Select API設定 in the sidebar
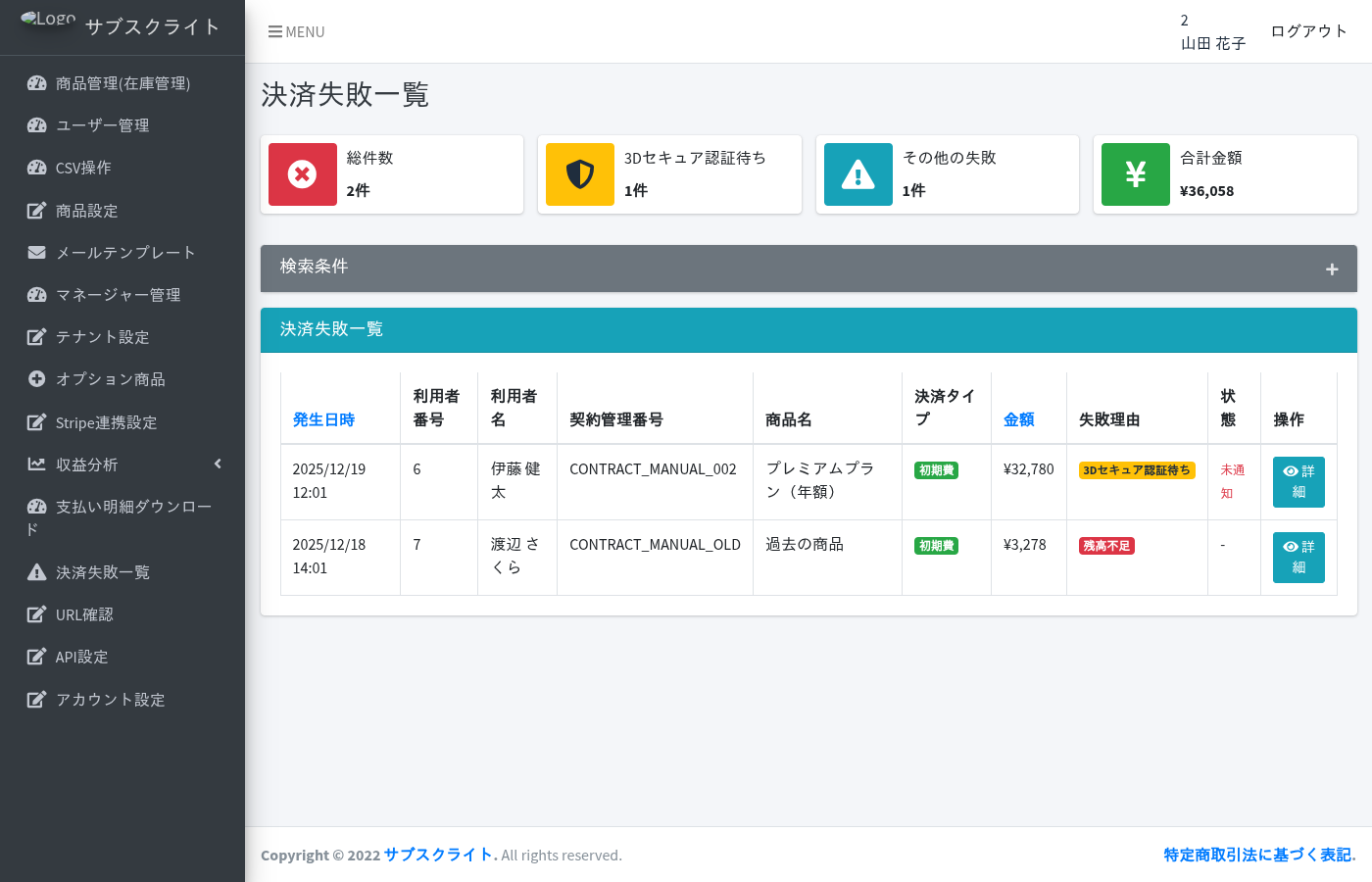This screenshot has height=882, width=1372. click(83, 657)
